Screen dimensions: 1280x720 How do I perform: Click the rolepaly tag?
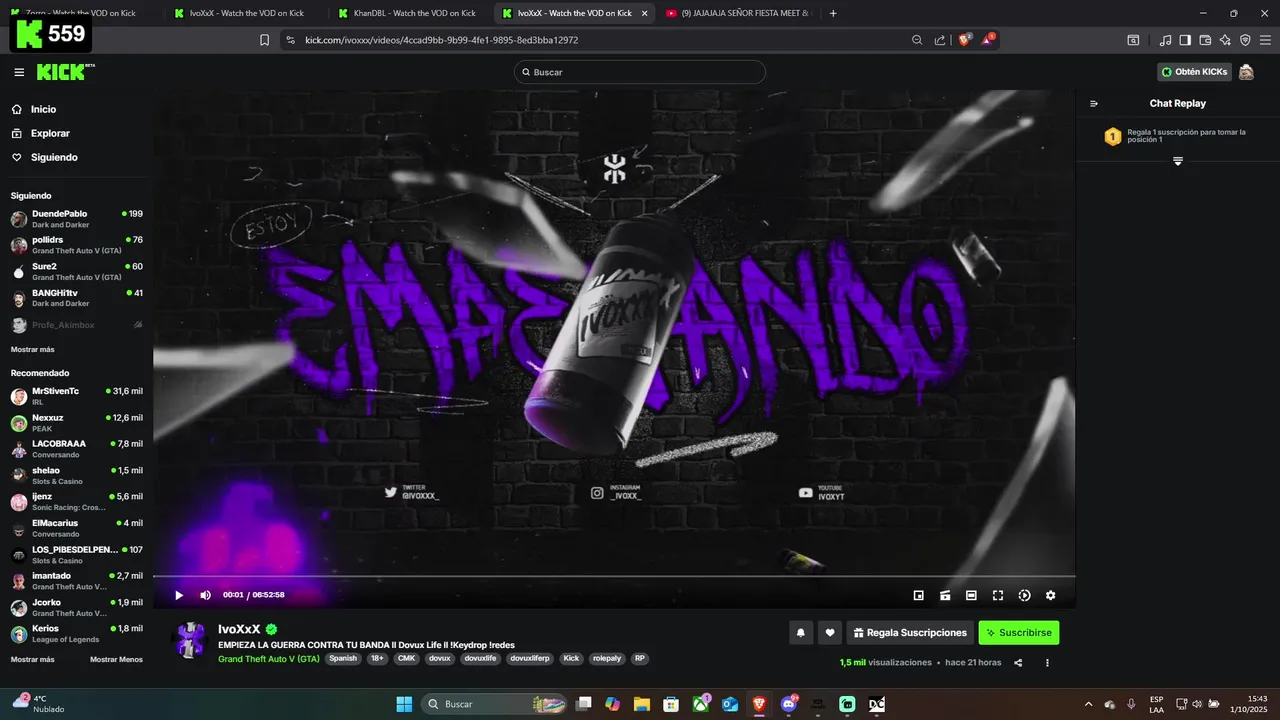606,659
